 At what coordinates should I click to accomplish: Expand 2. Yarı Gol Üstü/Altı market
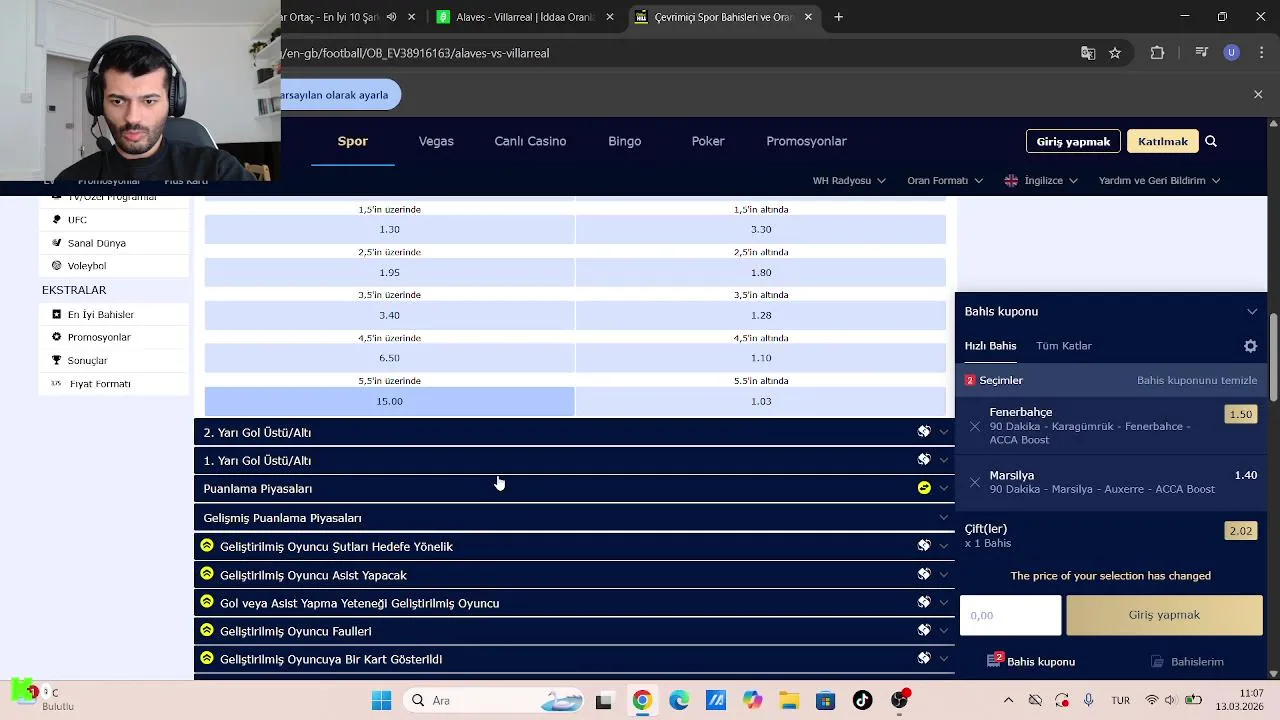click(x=574, y=432)
